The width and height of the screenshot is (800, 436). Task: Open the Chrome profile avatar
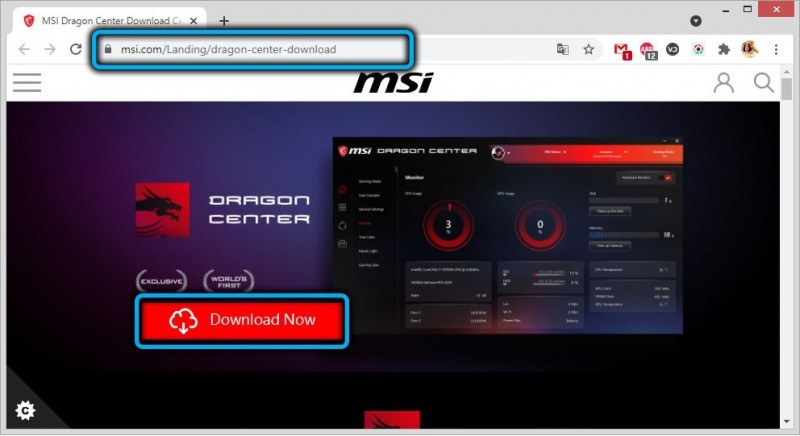(x=749, y=49)
